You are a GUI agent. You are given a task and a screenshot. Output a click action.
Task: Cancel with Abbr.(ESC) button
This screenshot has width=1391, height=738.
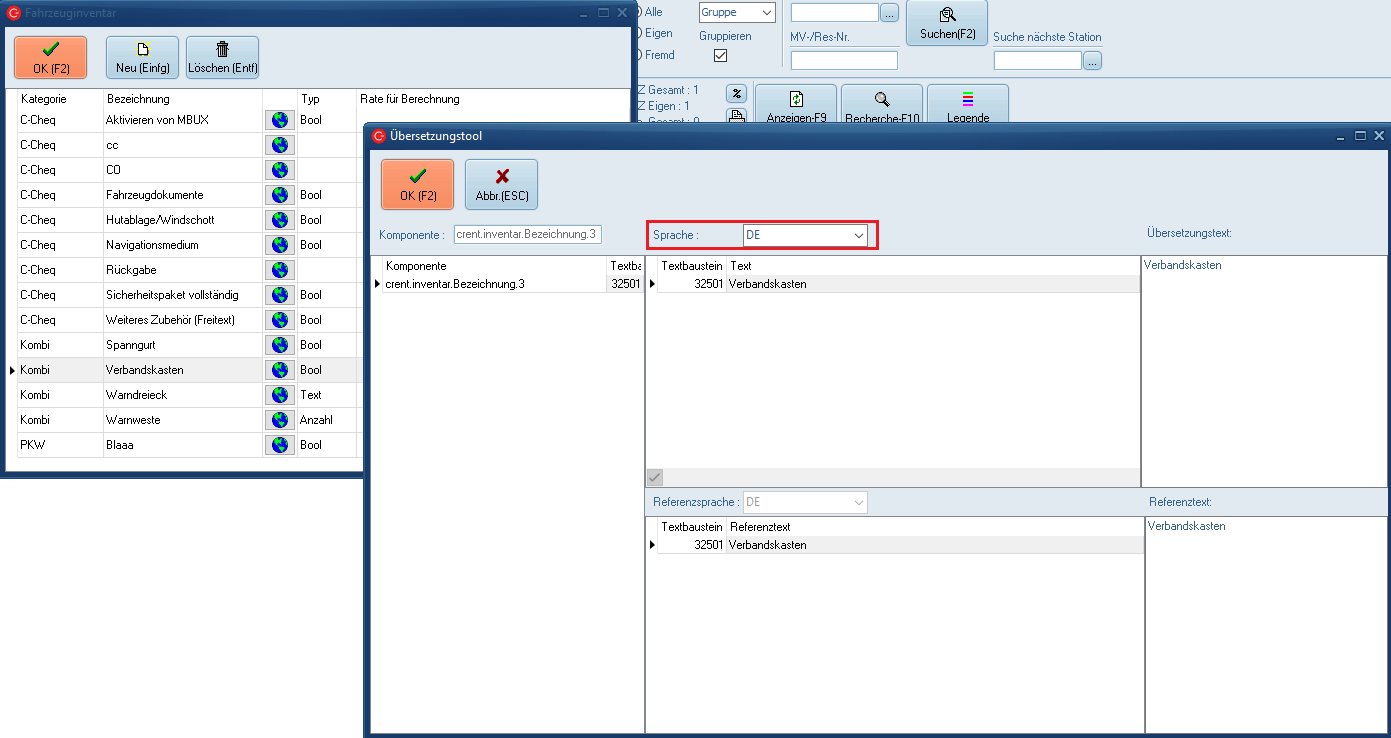501,185
